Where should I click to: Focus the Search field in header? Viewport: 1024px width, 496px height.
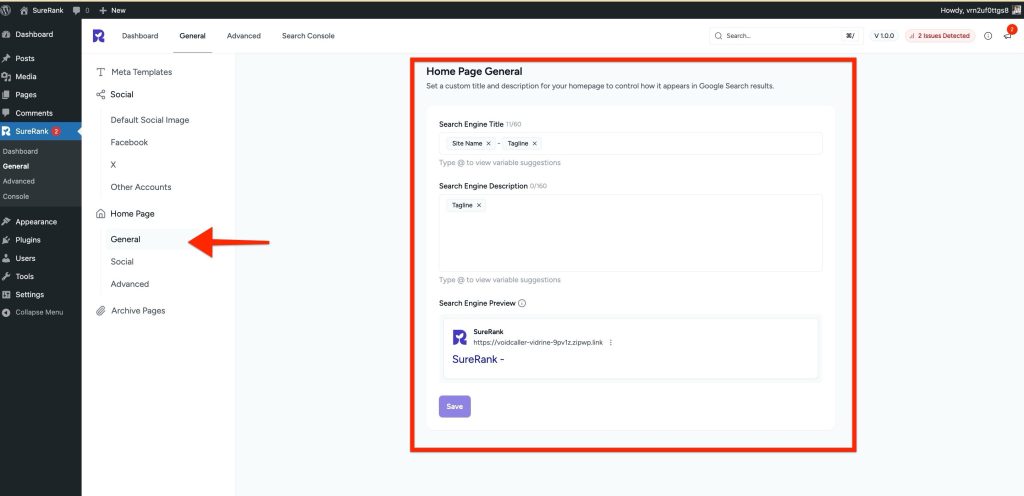point(786,36)
